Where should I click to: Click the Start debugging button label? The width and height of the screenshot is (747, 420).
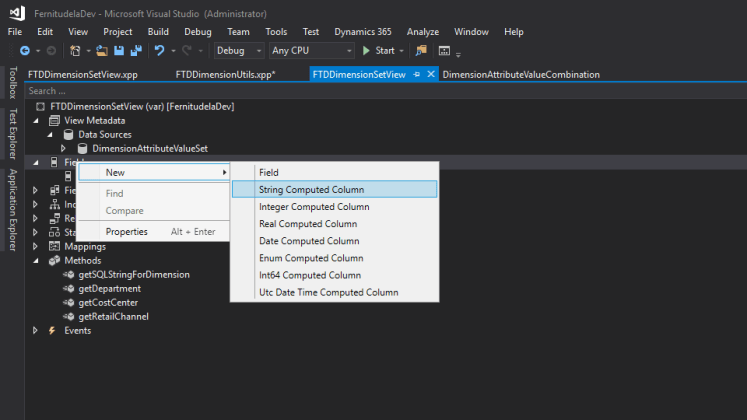tap(384, 50)
